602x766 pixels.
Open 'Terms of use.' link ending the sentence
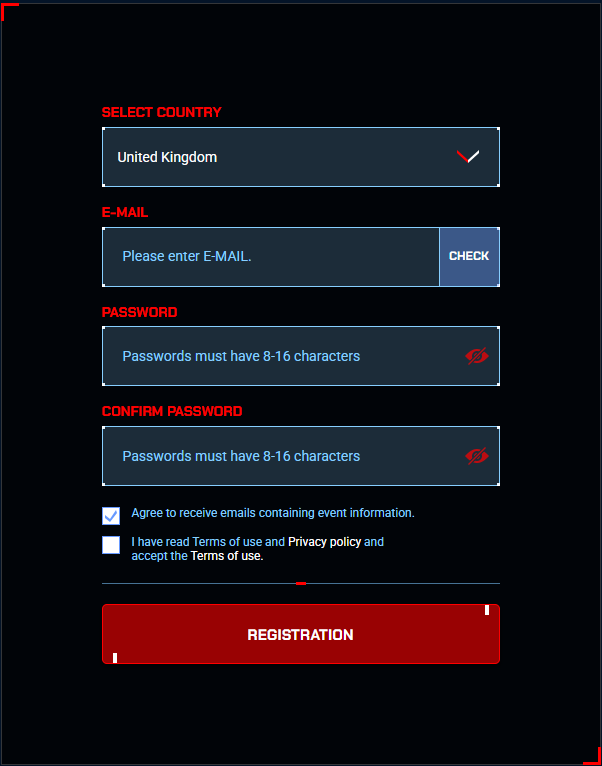[x=227, y=556]
